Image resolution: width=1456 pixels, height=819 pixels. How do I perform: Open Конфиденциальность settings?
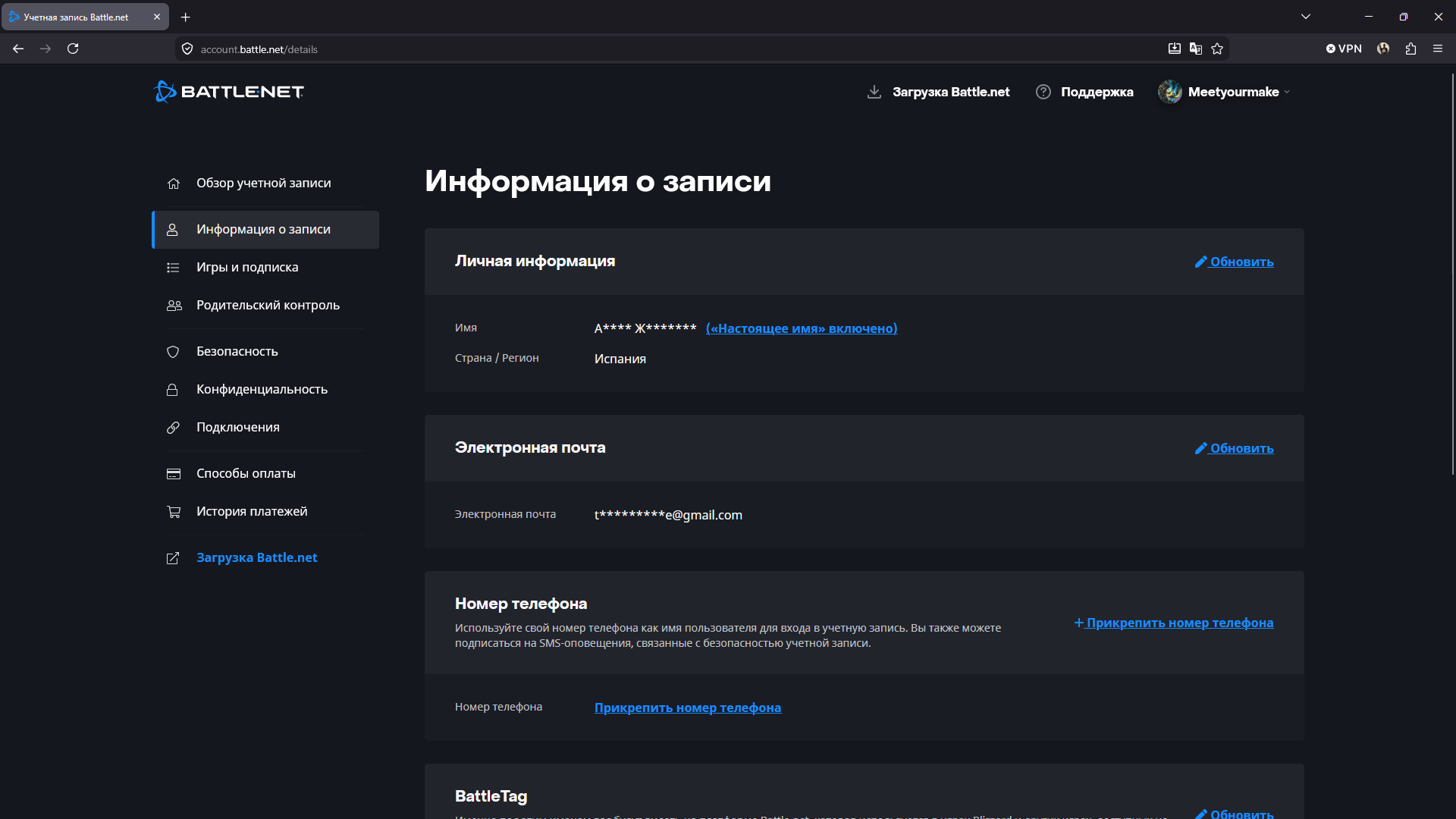[262, 389]
